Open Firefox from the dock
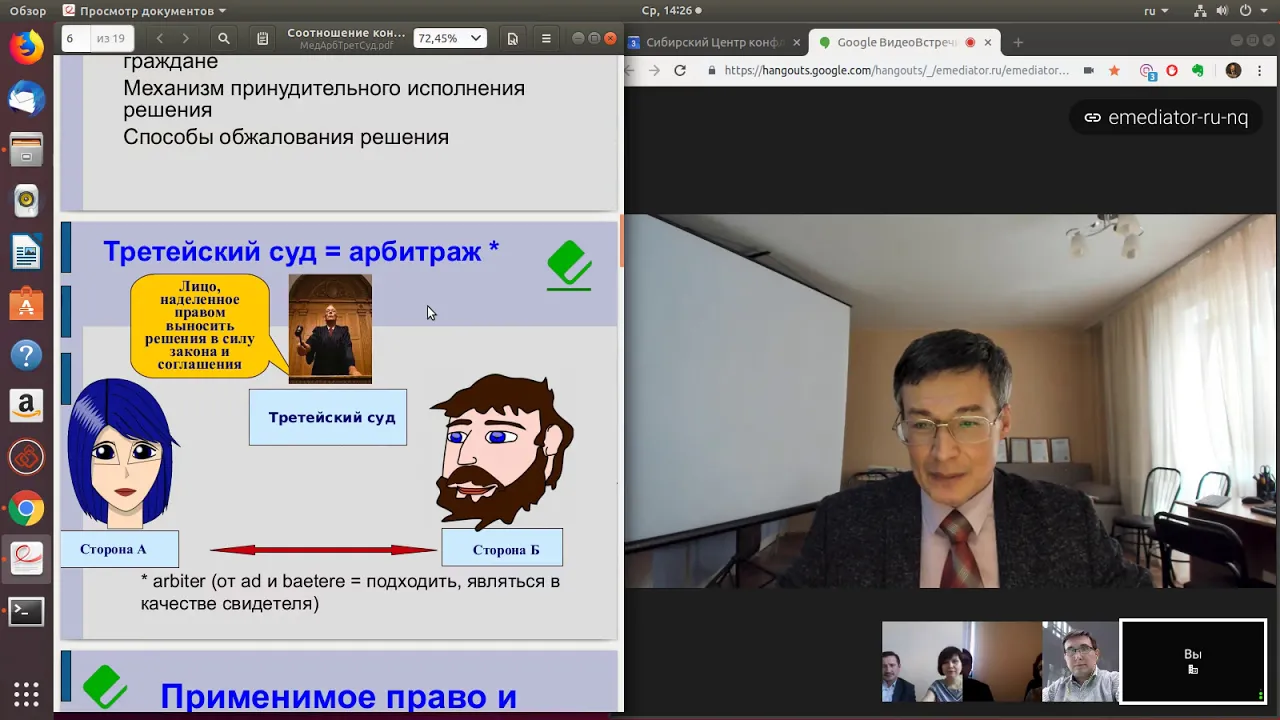 [x=26, y=46]
